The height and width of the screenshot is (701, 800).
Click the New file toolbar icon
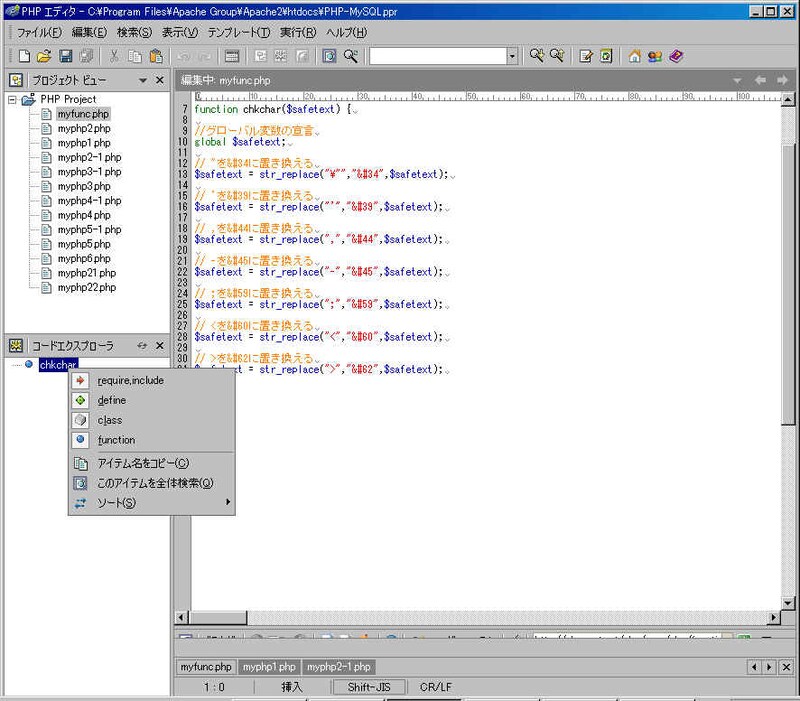coord(24,56)
